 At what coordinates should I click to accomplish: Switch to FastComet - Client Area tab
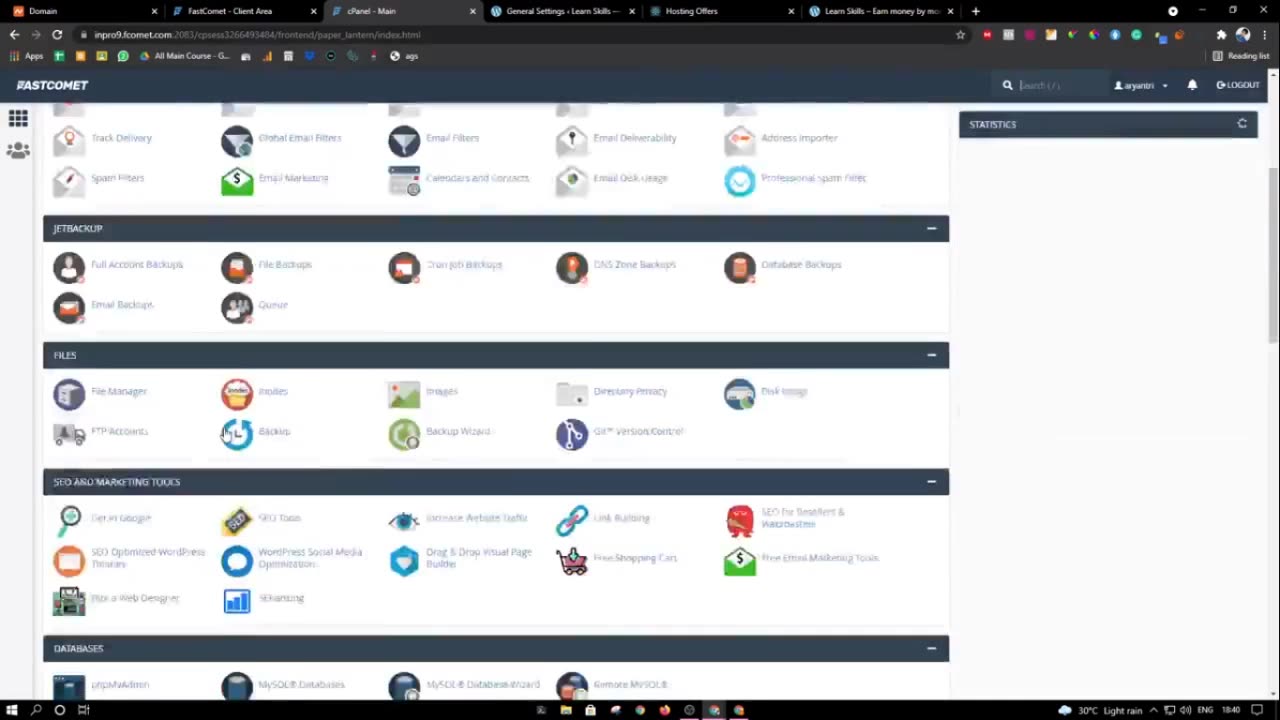tap(243, 11)
